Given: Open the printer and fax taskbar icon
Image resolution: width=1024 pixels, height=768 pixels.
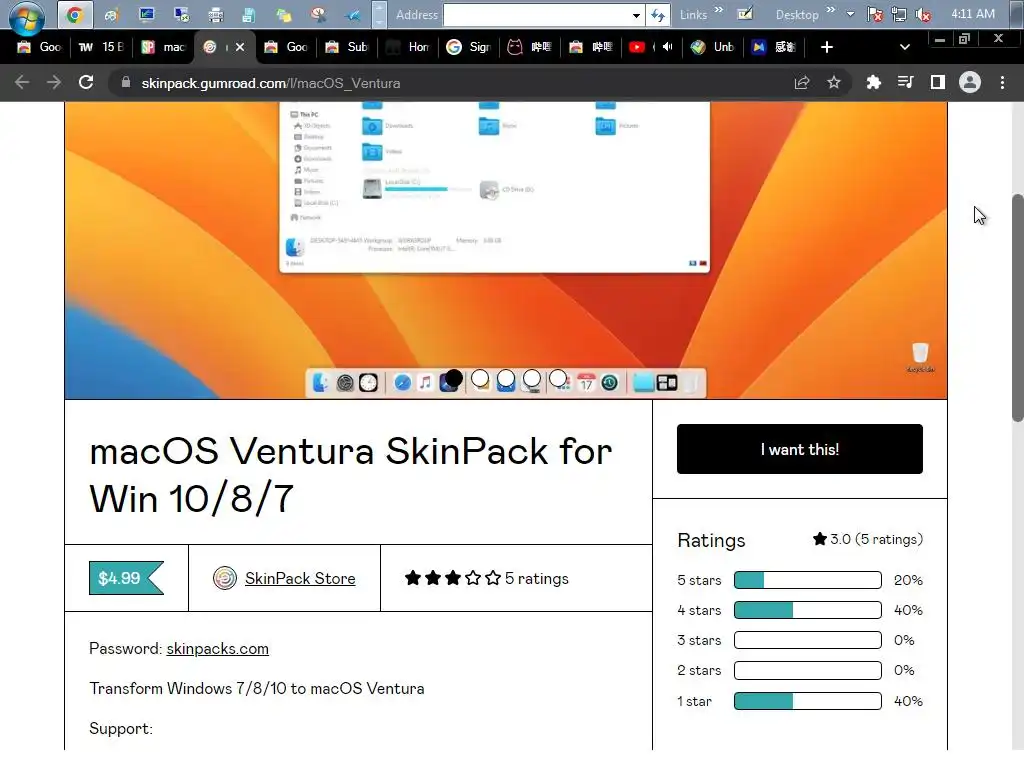Looking at the screenshot, I should (x=216, y=14).
